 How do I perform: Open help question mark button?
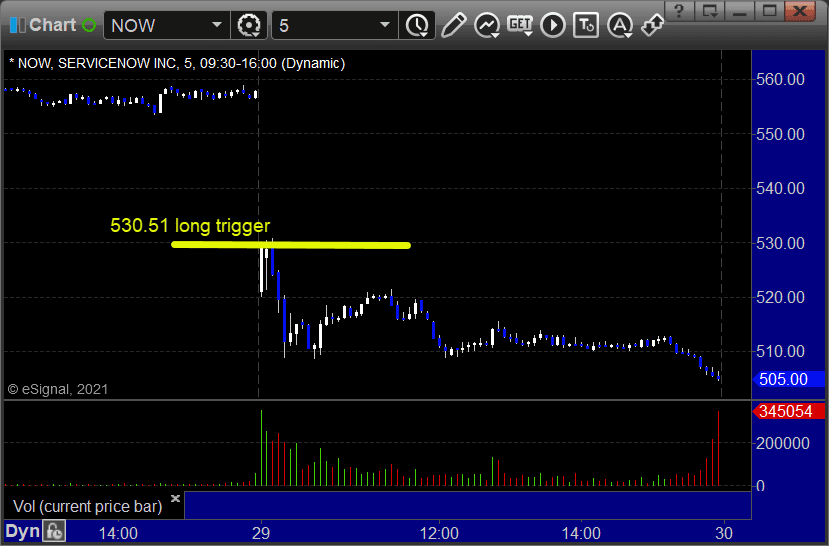pyautogui.click(x=679, y=11)
